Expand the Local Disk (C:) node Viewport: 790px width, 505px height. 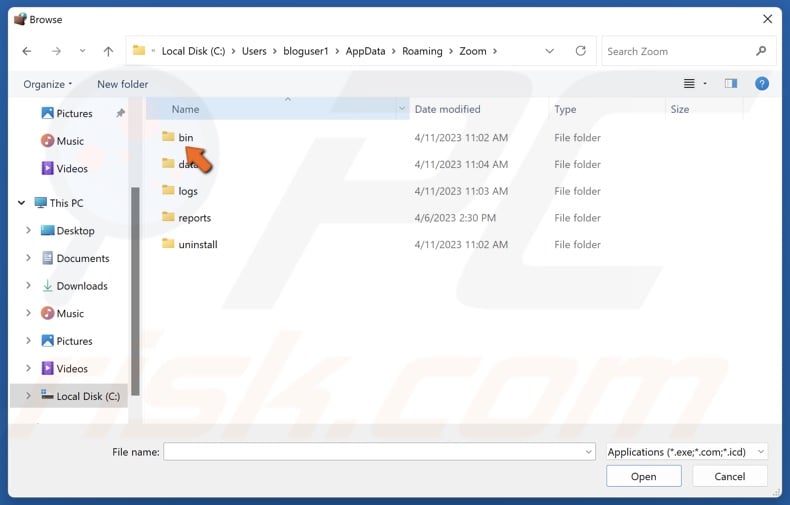point(28,396)
